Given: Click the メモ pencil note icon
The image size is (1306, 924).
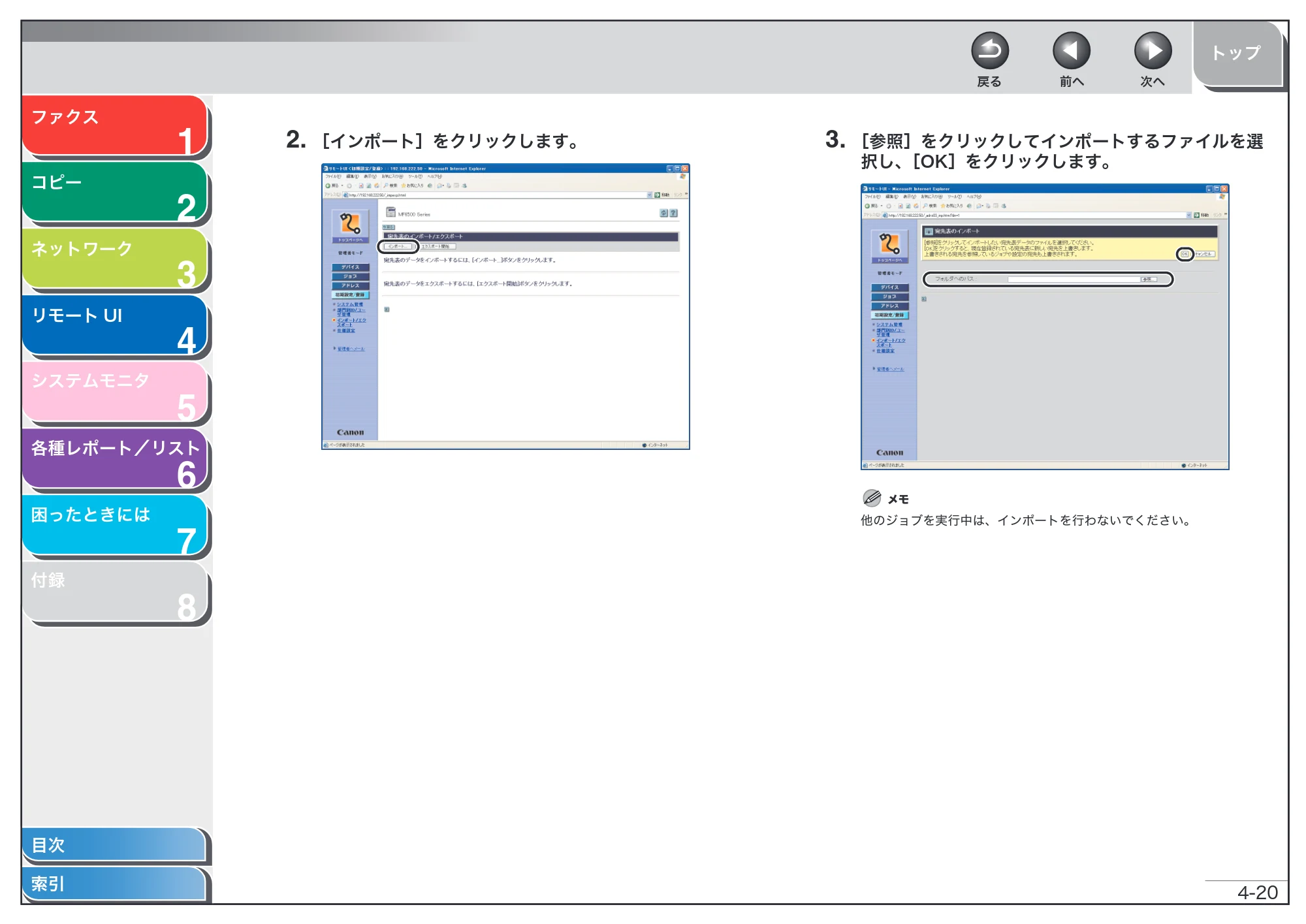Looking at the screenshot, I should pos(872,498).
